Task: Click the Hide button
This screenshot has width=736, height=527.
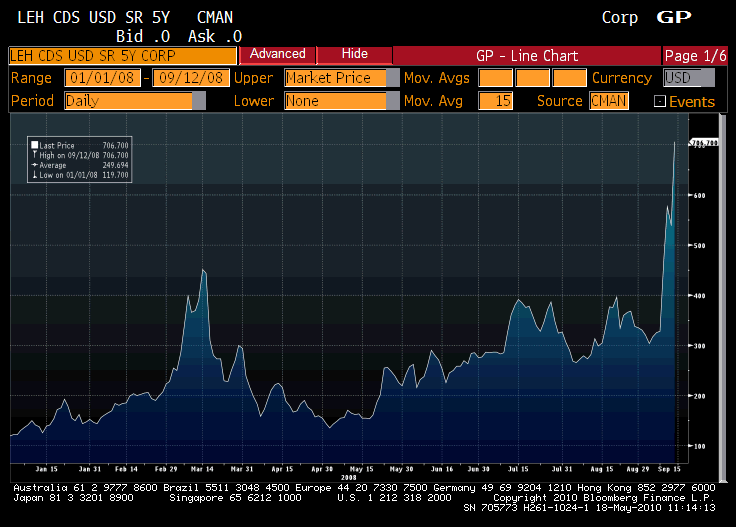Action: (x=355, y=54)
